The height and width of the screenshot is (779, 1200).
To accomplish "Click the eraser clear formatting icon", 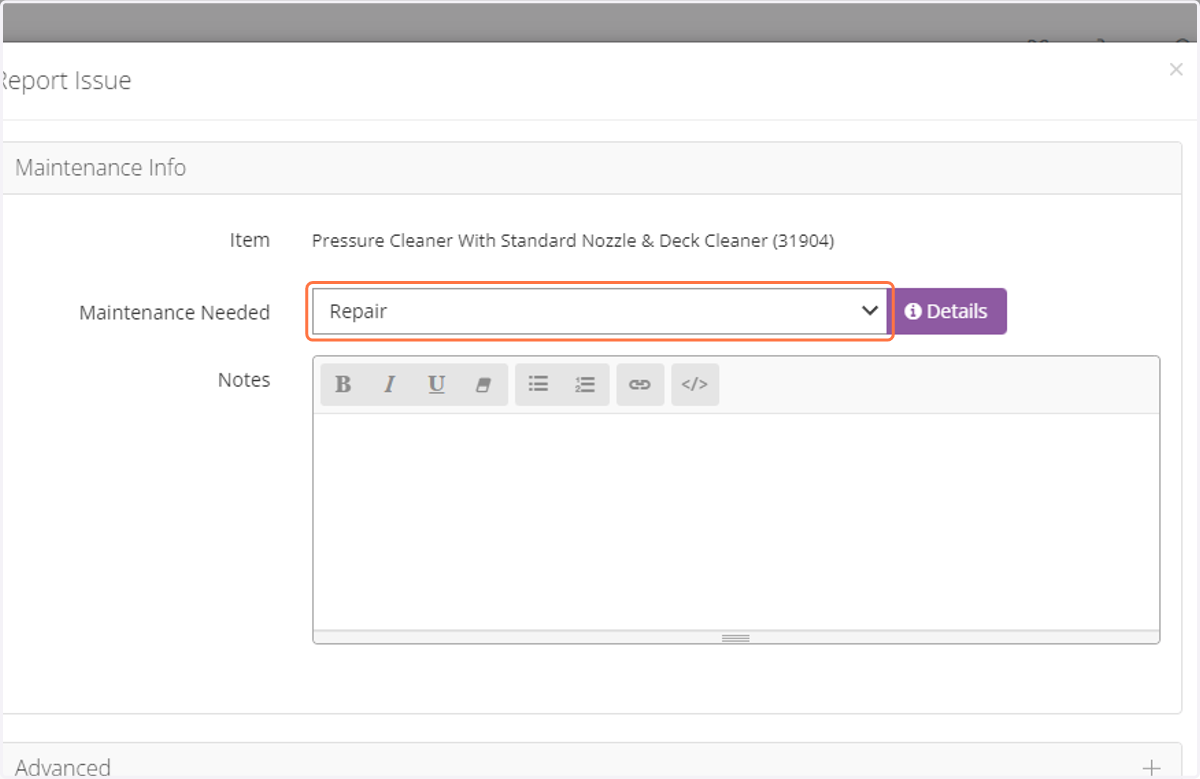I will point(483,385).
